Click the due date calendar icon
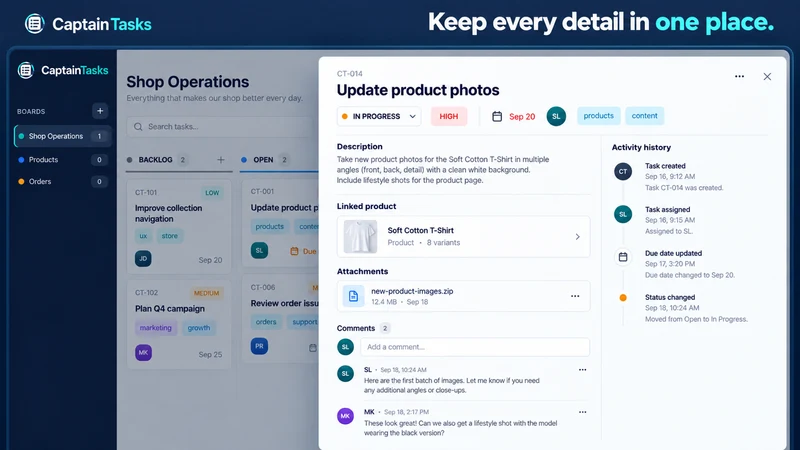 (497, 116)
